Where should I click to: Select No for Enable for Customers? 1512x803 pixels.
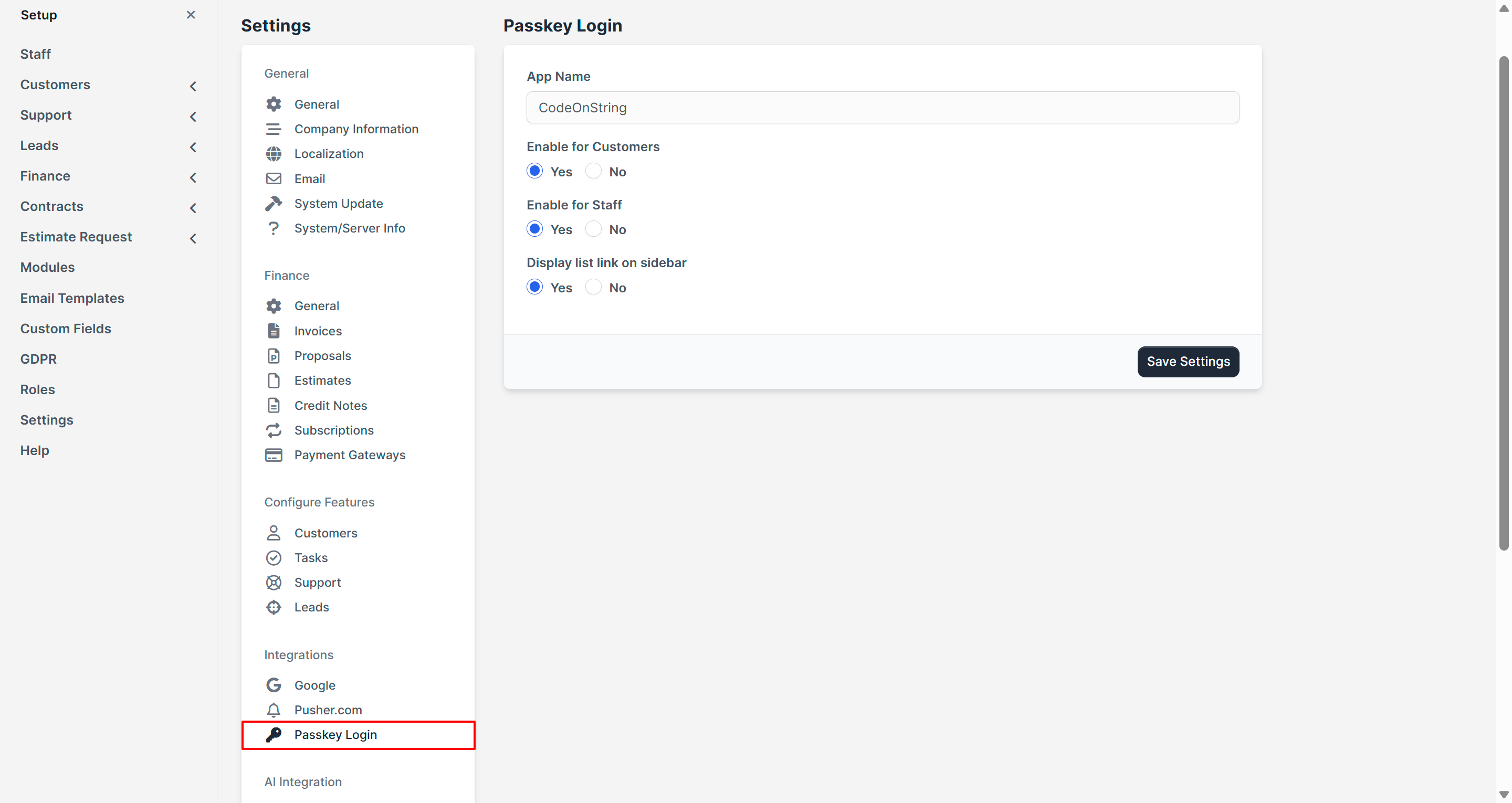coord(593,172)
